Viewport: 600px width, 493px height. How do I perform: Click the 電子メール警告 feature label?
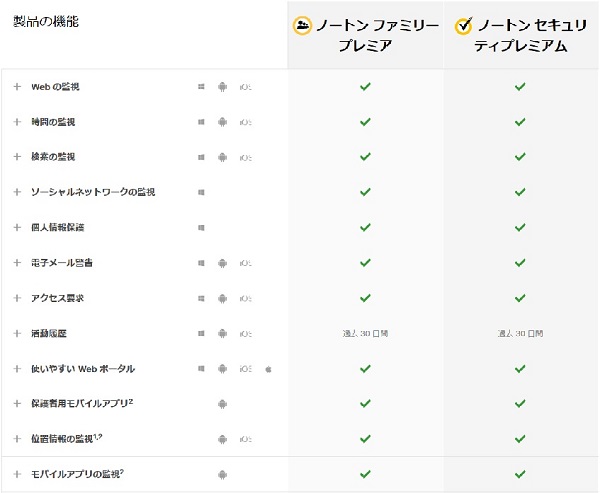[62, 263]
